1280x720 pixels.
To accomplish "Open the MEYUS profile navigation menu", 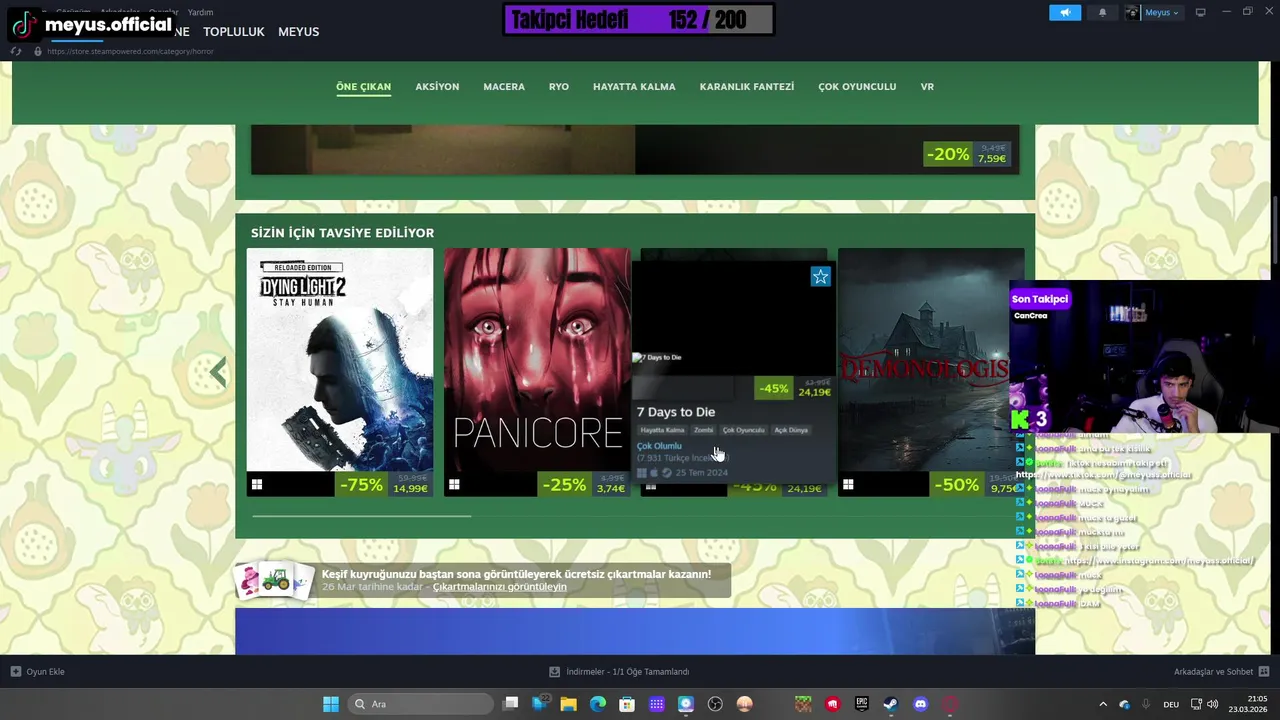I will click(298, 32).
